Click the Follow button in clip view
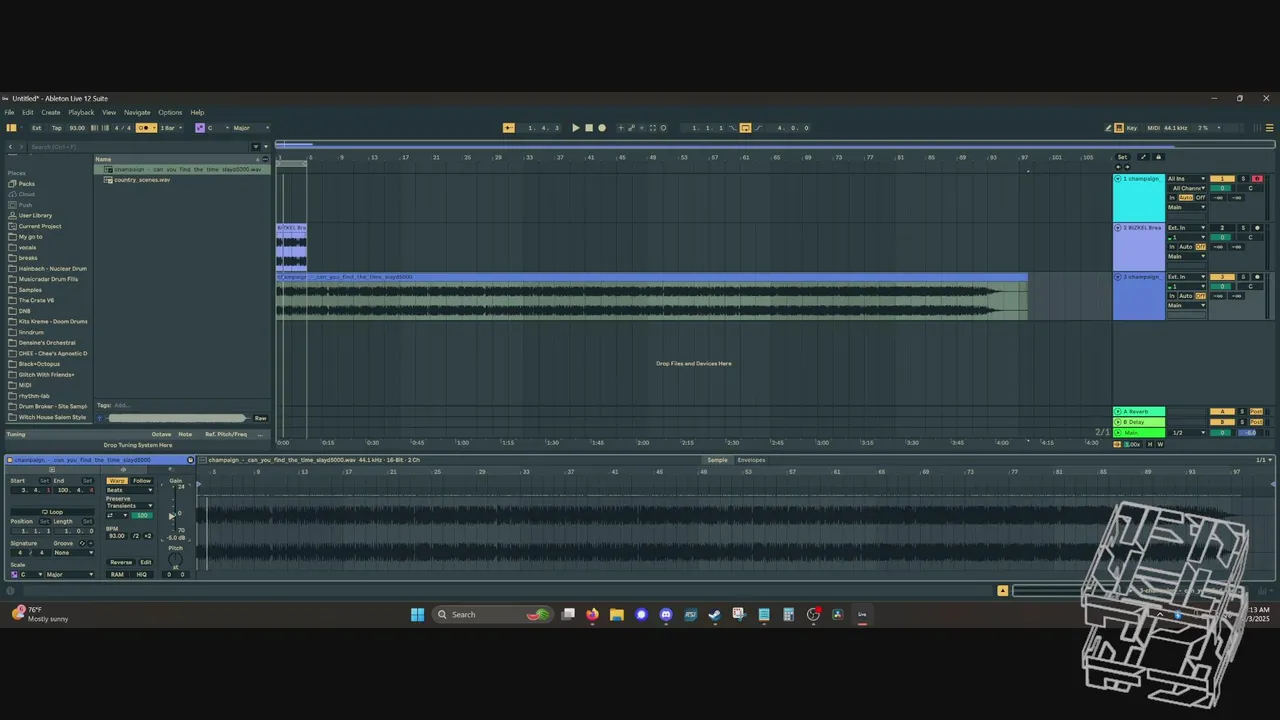 point(142,481)
